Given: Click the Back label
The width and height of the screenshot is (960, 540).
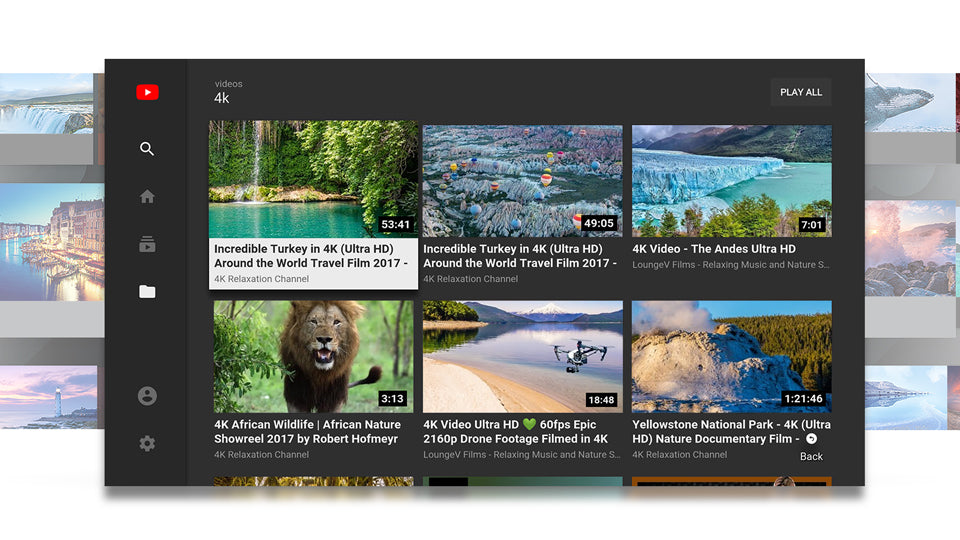Looking at the screenshot, I should [x=811, y=456].
